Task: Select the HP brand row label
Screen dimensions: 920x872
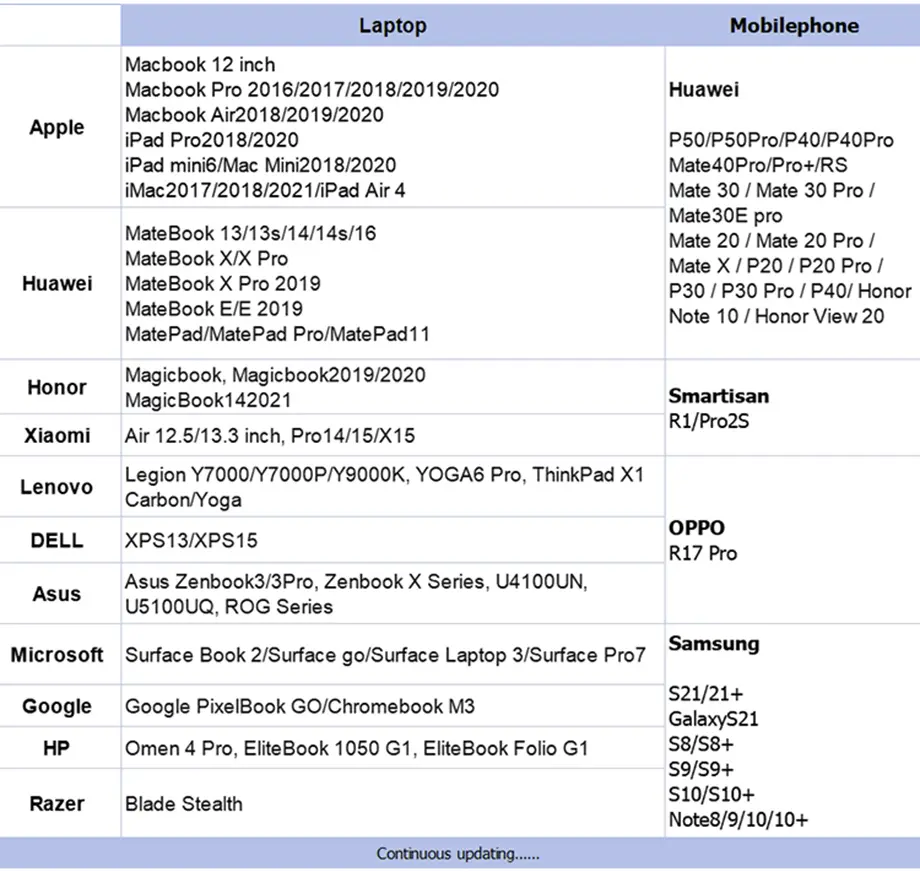Action: tap(57, 748)
